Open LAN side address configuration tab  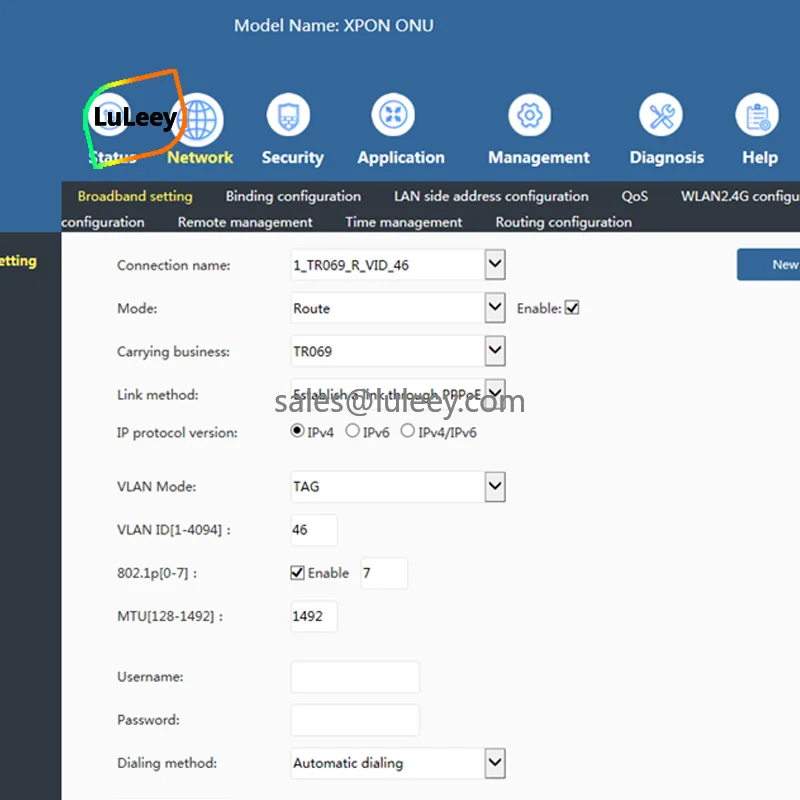(491, 196)
